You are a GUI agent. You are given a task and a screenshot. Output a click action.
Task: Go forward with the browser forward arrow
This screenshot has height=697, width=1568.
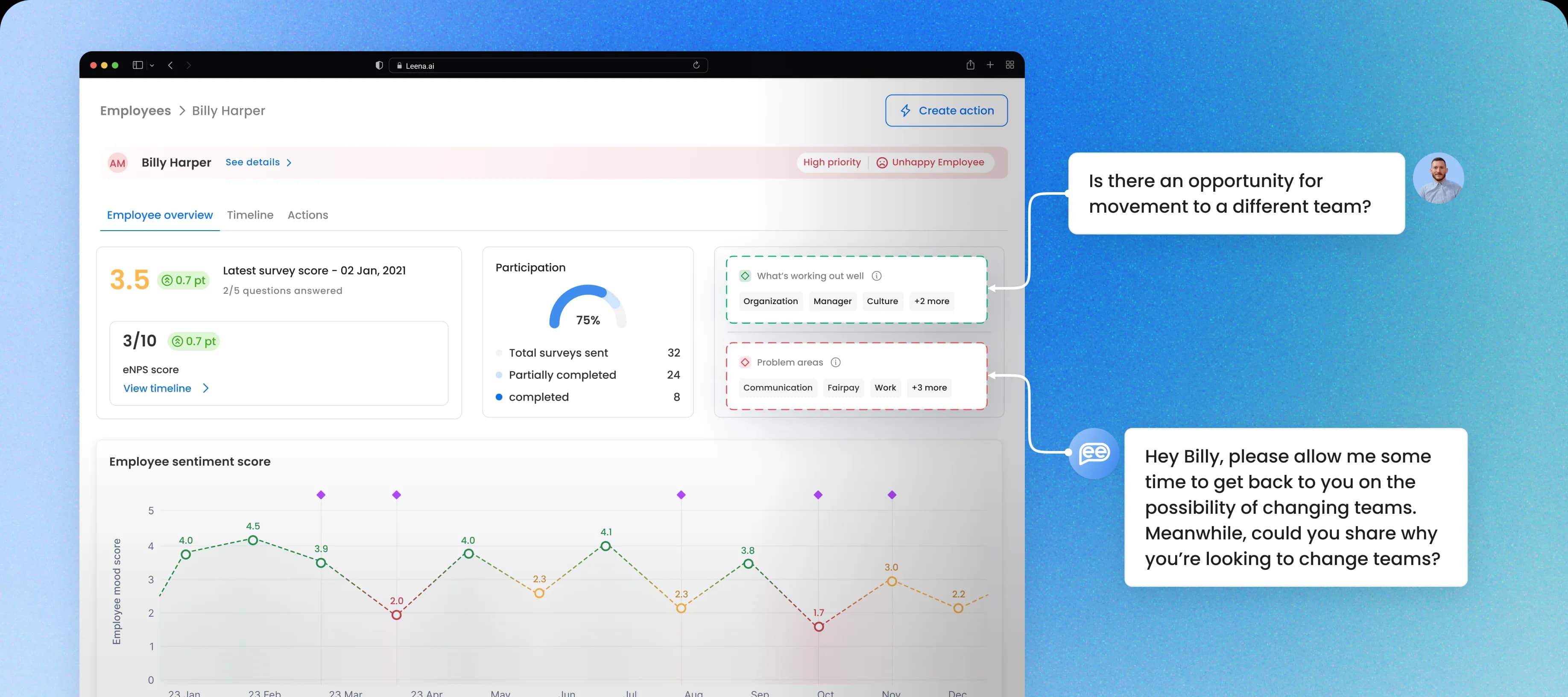[x=189, y=65]
